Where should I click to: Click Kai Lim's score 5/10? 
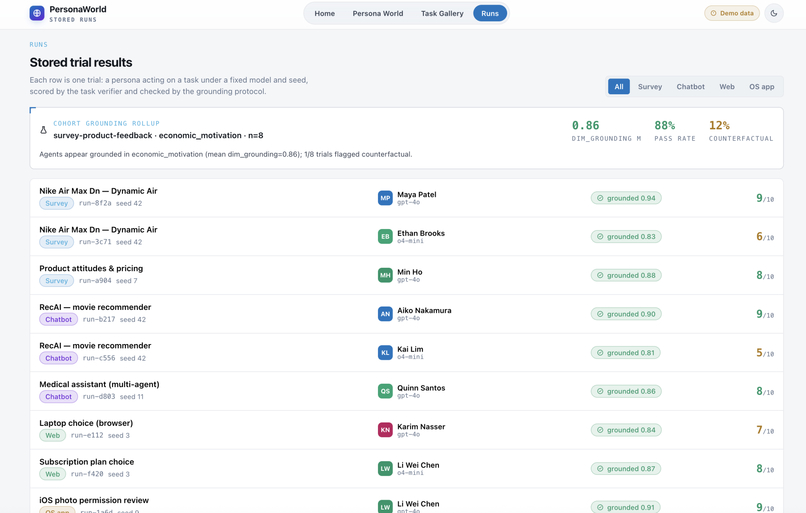click(765, 353)
